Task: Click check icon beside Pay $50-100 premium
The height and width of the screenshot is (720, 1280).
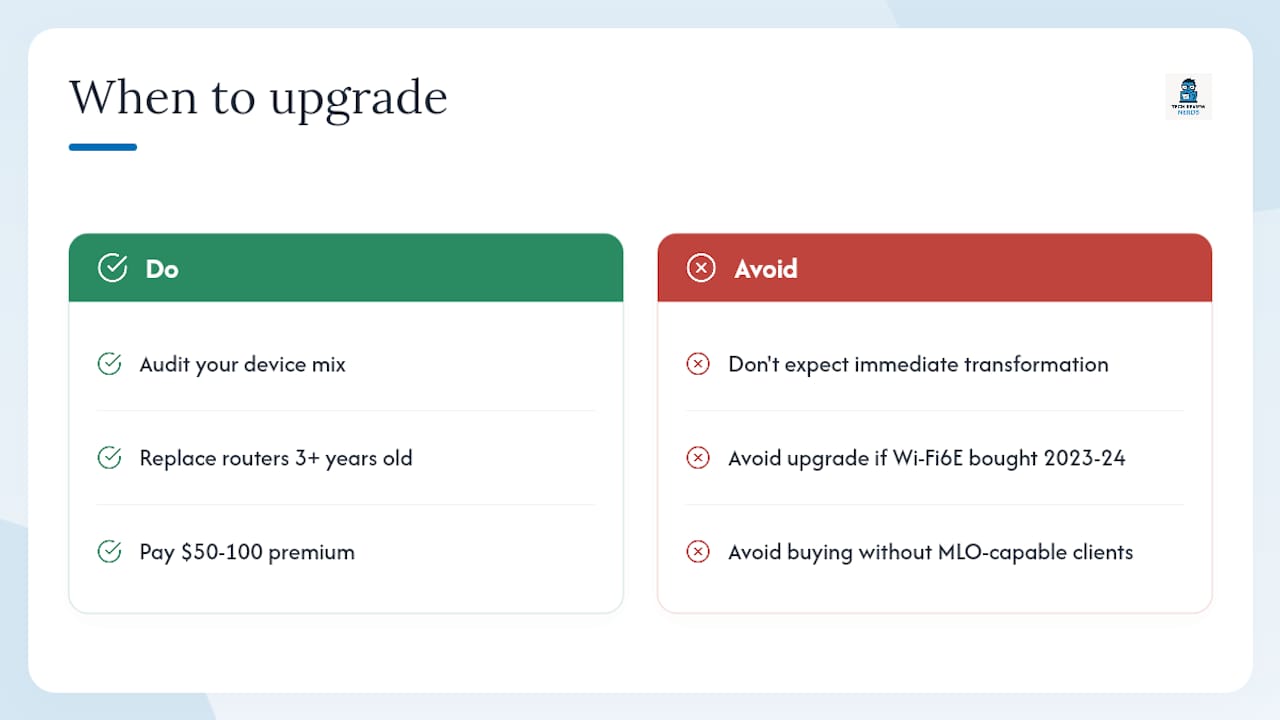Action: click(109, 551)
